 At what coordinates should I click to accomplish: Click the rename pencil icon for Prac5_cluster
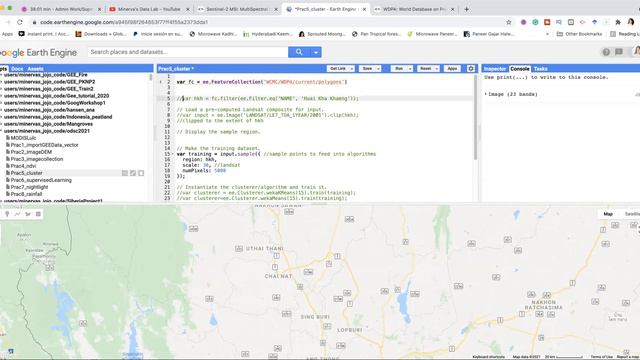133,173
